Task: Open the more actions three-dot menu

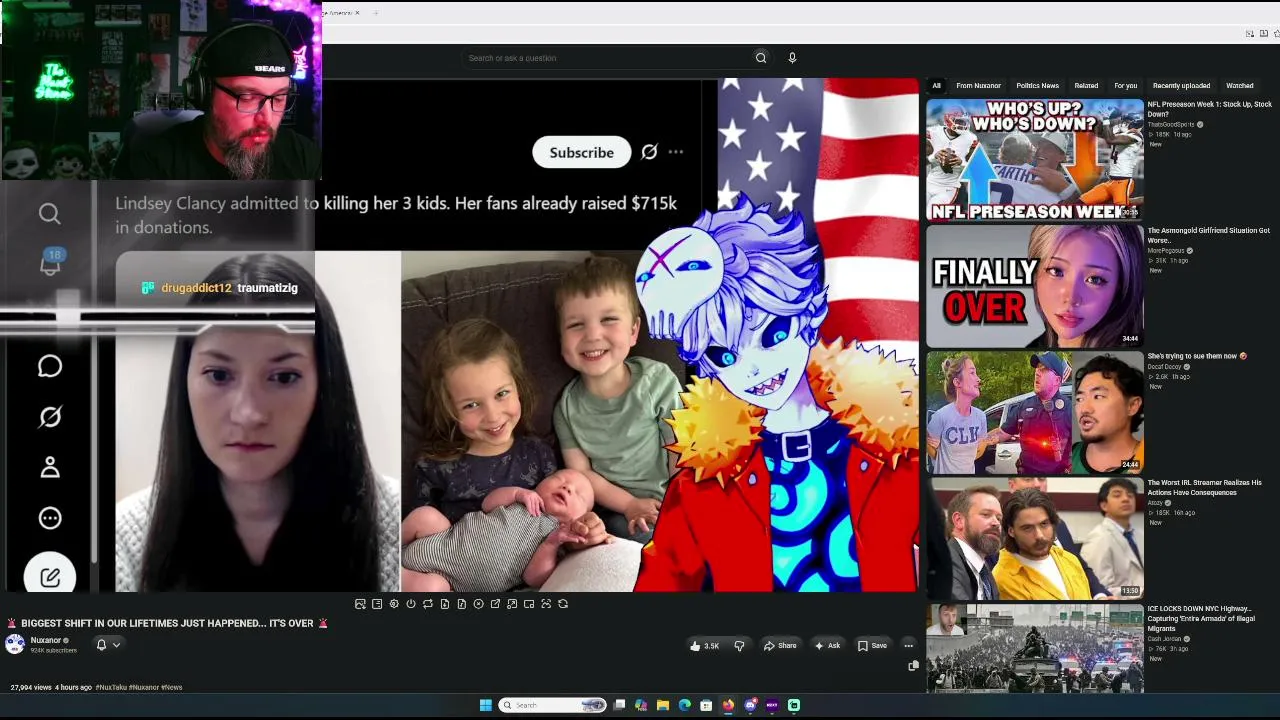Action: point(908,646)
